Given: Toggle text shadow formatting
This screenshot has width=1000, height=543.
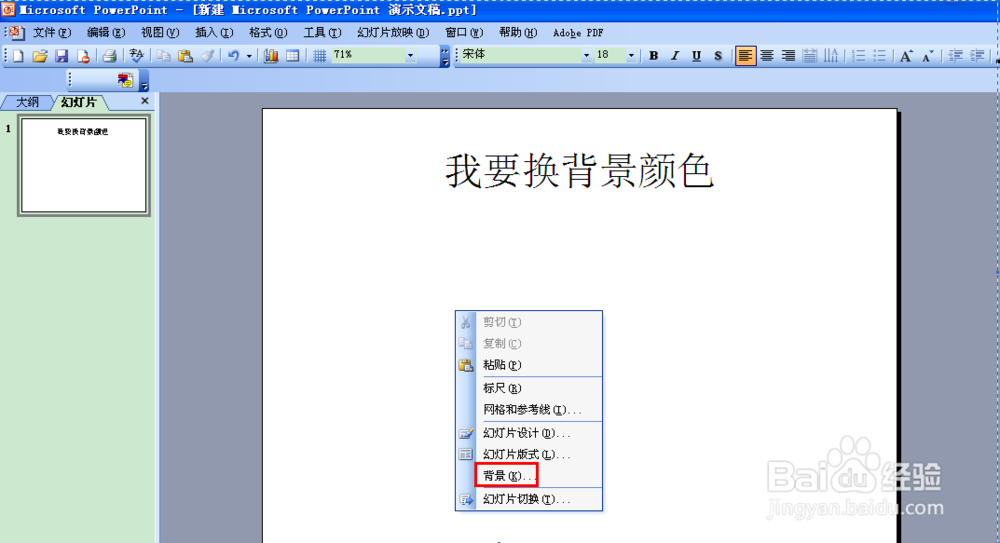Looking at the screenshot, I should pyautogui.click(x=718, y=56).
